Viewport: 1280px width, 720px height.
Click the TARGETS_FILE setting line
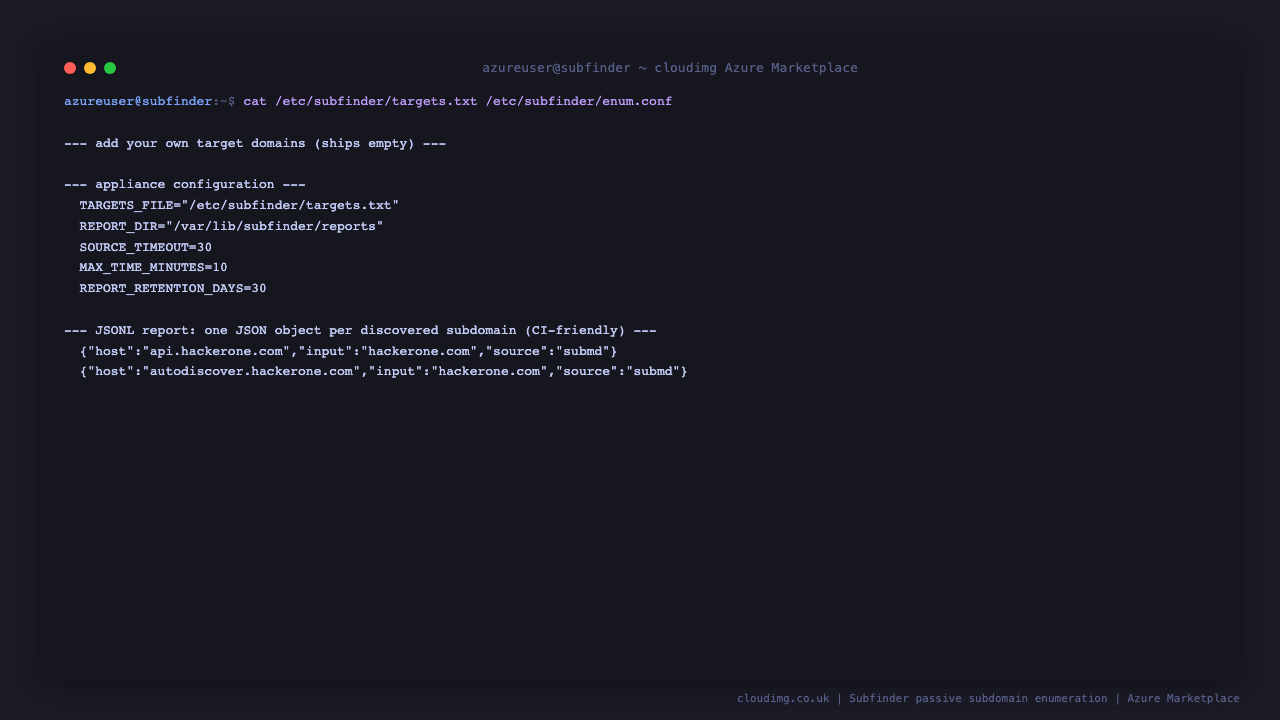[x=239, y=206]
